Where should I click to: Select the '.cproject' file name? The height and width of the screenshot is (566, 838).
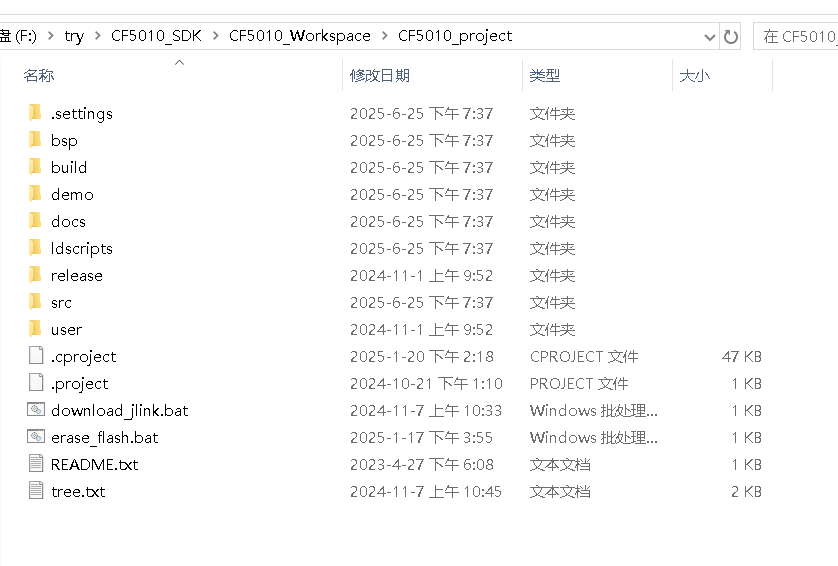click(x=83, y=356)
